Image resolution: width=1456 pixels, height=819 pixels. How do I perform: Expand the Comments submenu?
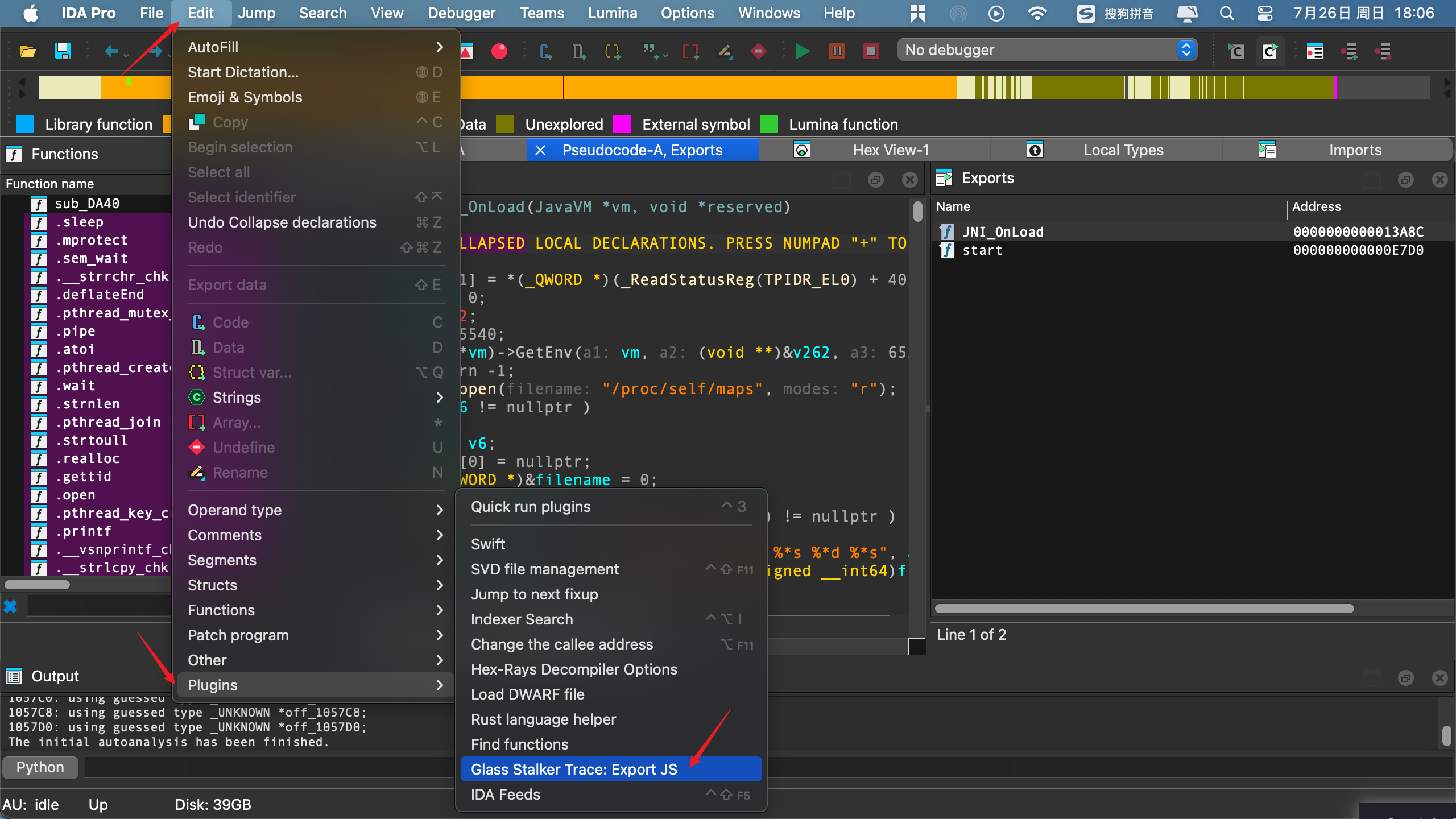(x=316, y=535)
